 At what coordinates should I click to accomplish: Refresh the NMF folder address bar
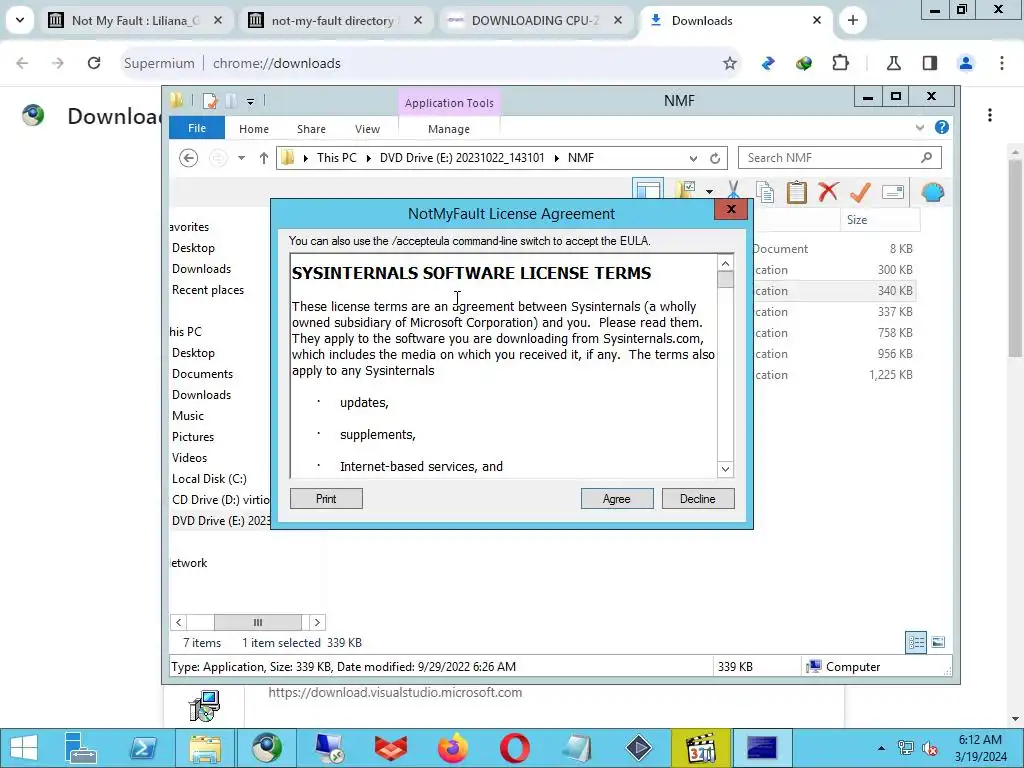[715, 158]
